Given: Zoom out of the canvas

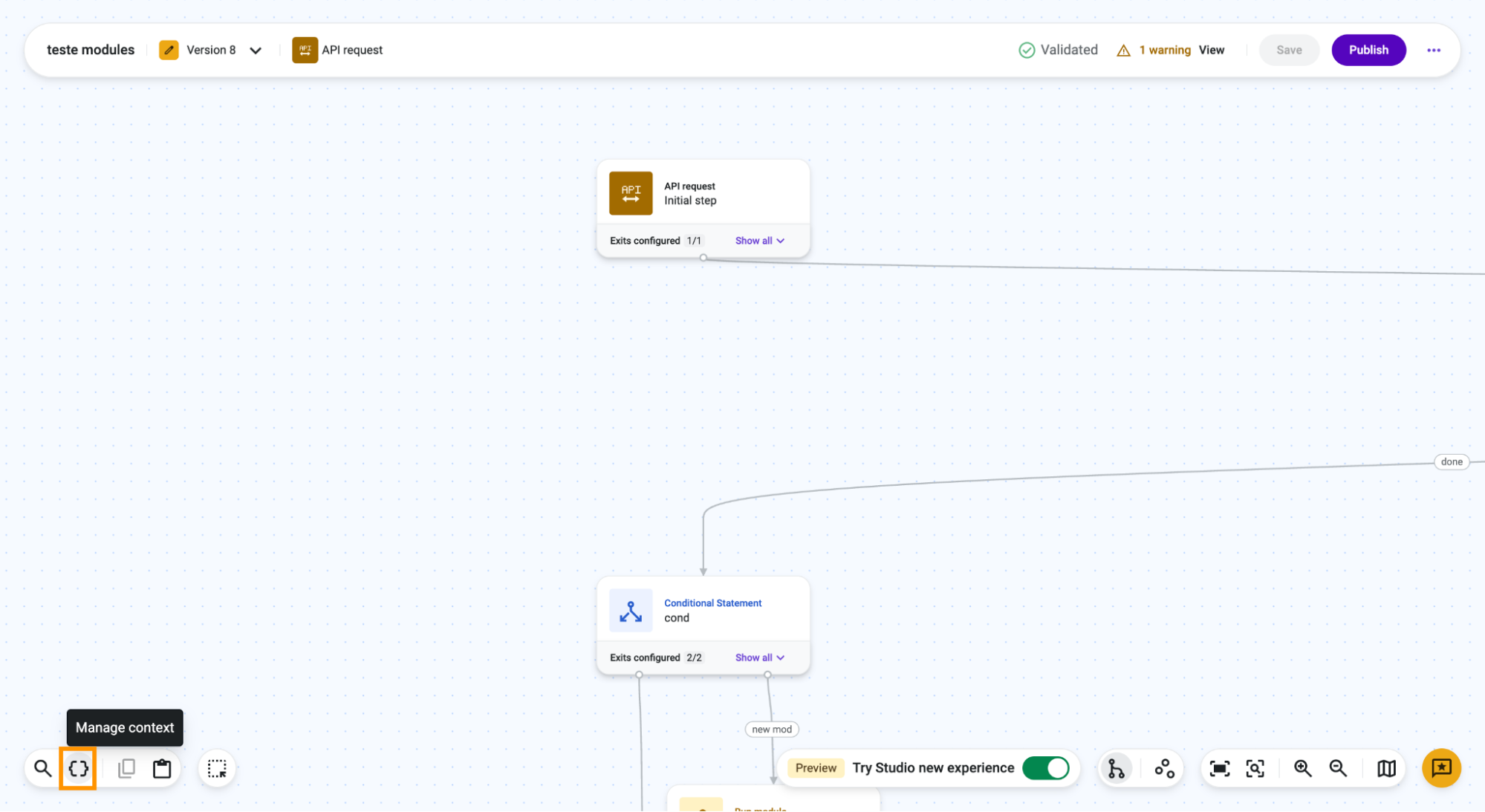Looking at the screenshot, I should [x=1338, y=768].
